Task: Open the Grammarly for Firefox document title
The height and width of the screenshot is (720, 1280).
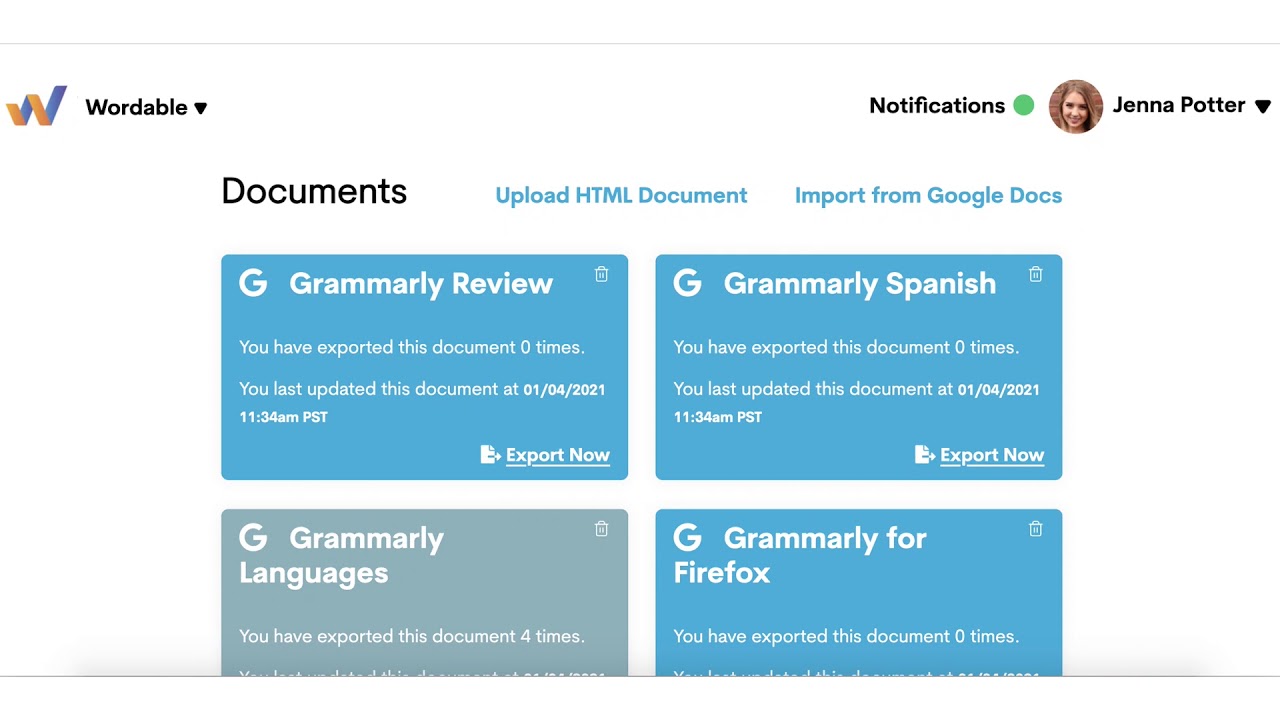Action: coord(800,555)
